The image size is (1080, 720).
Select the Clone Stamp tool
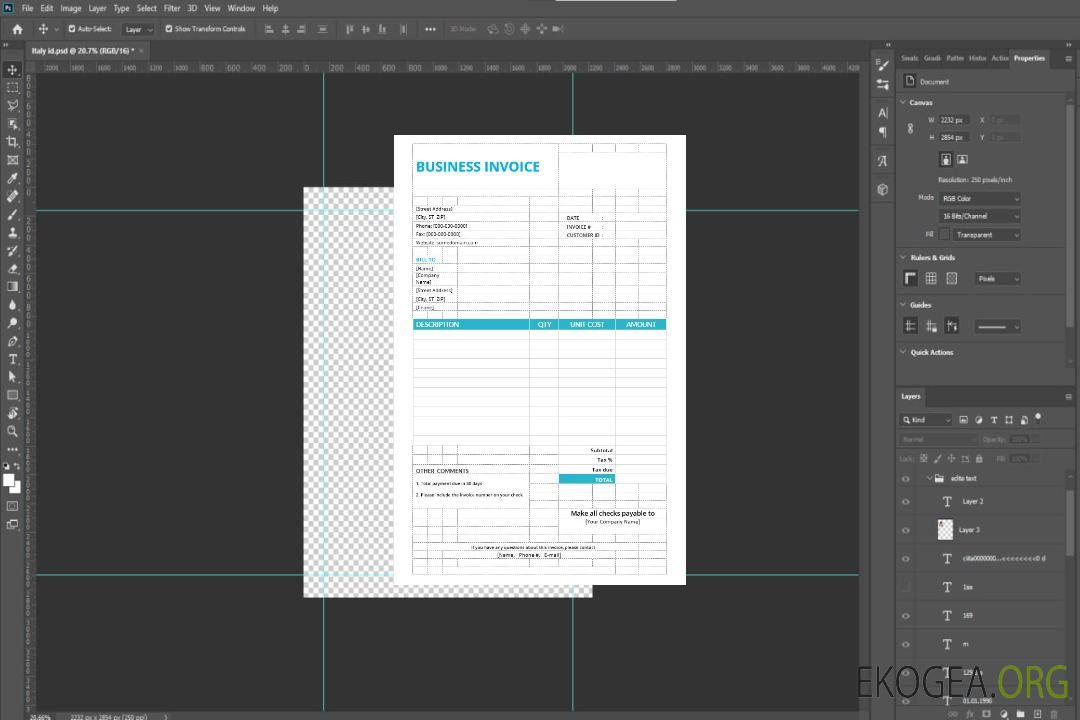[x=12, y=233]
